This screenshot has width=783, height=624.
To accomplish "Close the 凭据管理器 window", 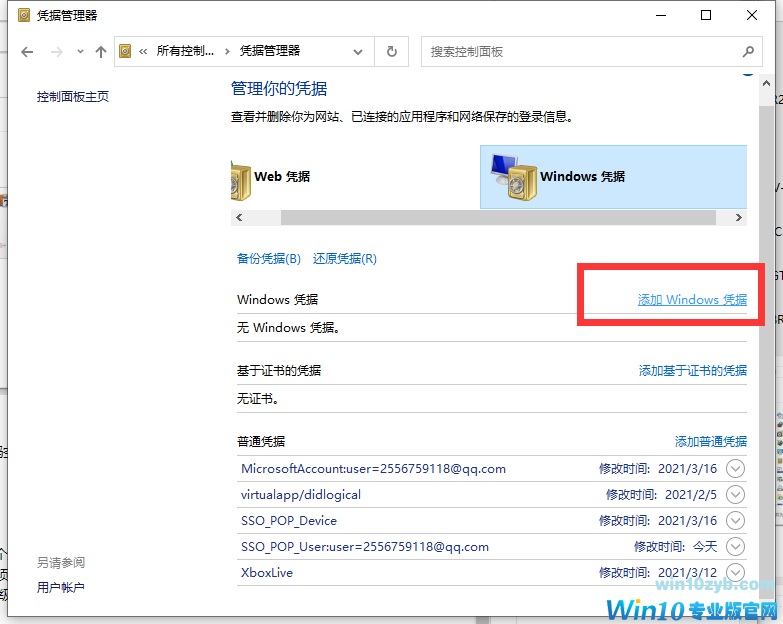I will point(752,15).
